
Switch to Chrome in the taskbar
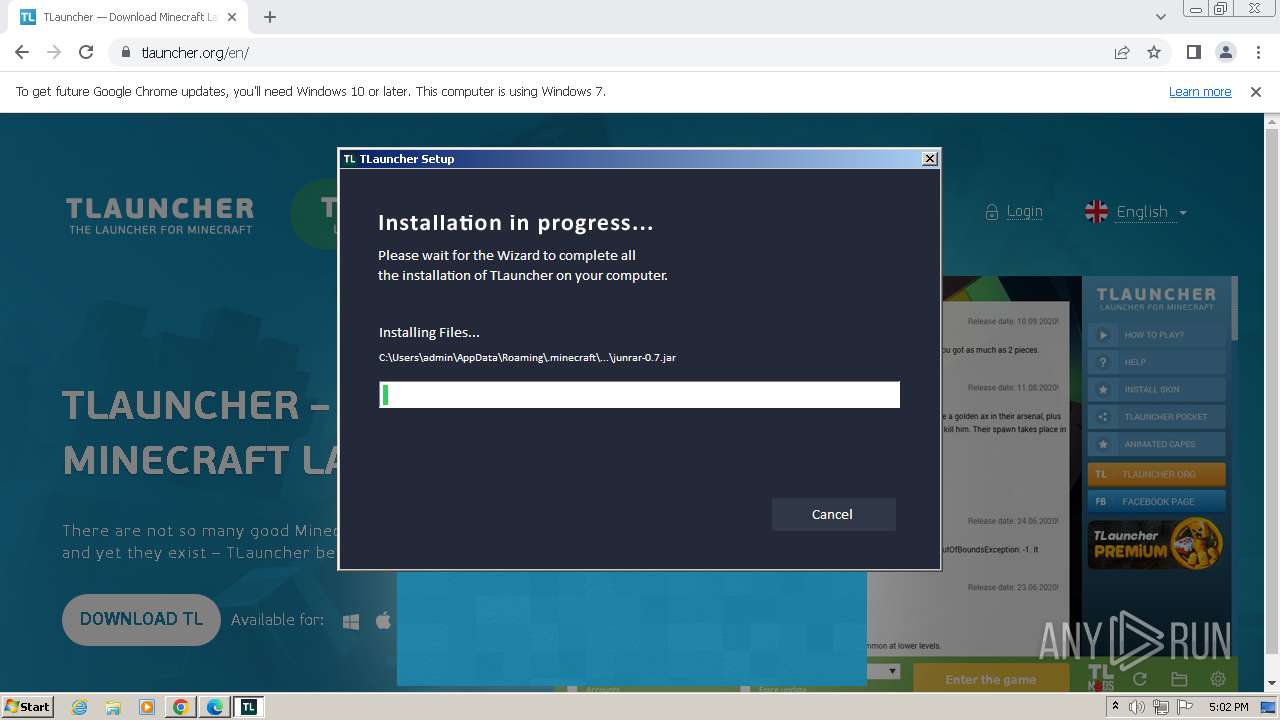(181, 707)
